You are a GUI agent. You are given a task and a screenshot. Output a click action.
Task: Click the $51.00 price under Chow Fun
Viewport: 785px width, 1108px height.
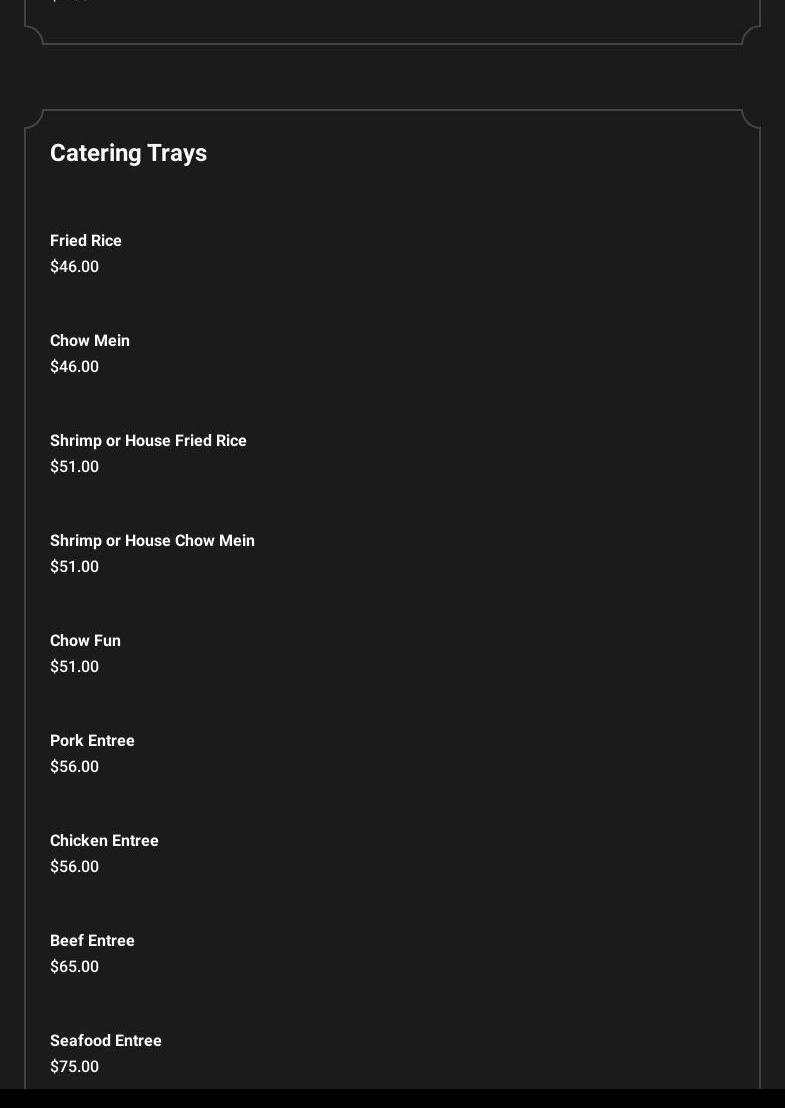(x=74, y=666)
